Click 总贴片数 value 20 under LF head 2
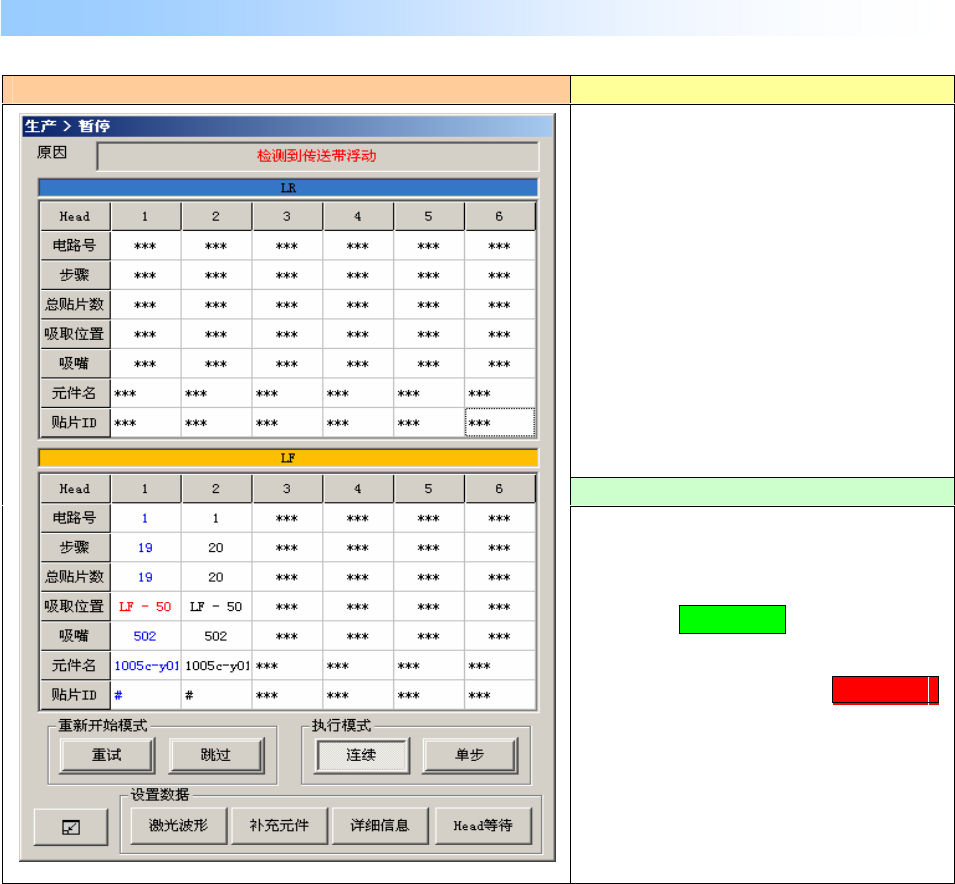This screenshot has height=884, width=955. [x=216, y=577]
